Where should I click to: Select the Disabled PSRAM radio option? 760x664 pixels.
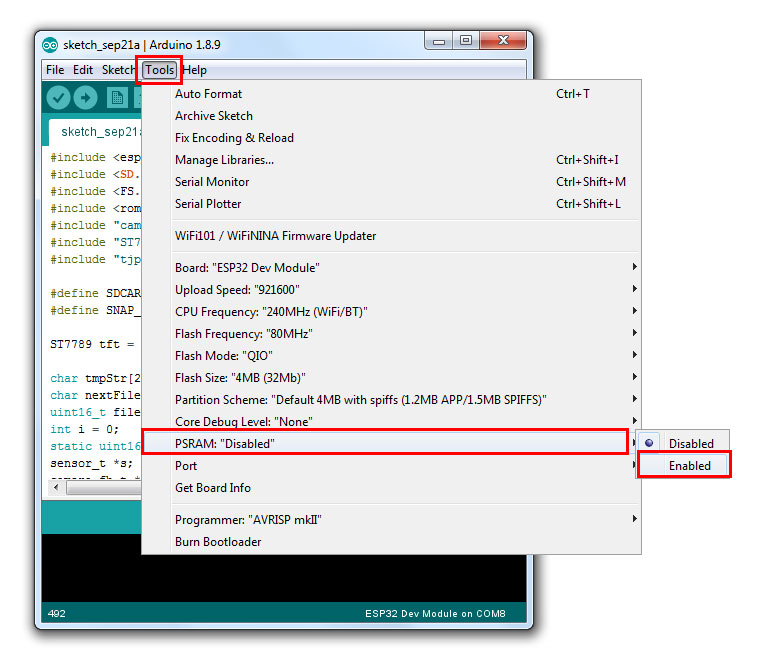point(682,443)
